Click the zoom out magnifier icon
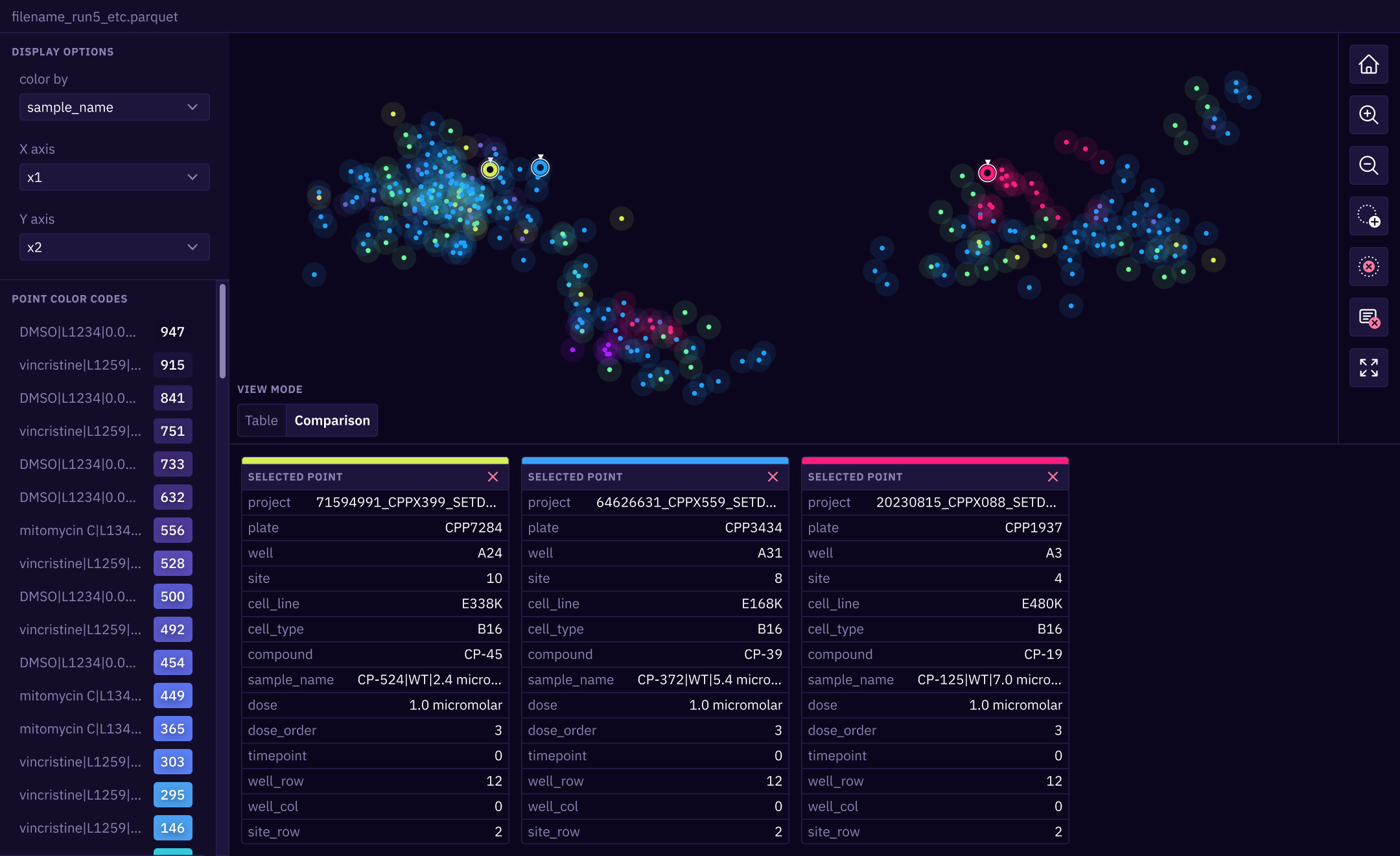Image resolution: width=1400 pixels, height=856 pixels. [1368, 165]
